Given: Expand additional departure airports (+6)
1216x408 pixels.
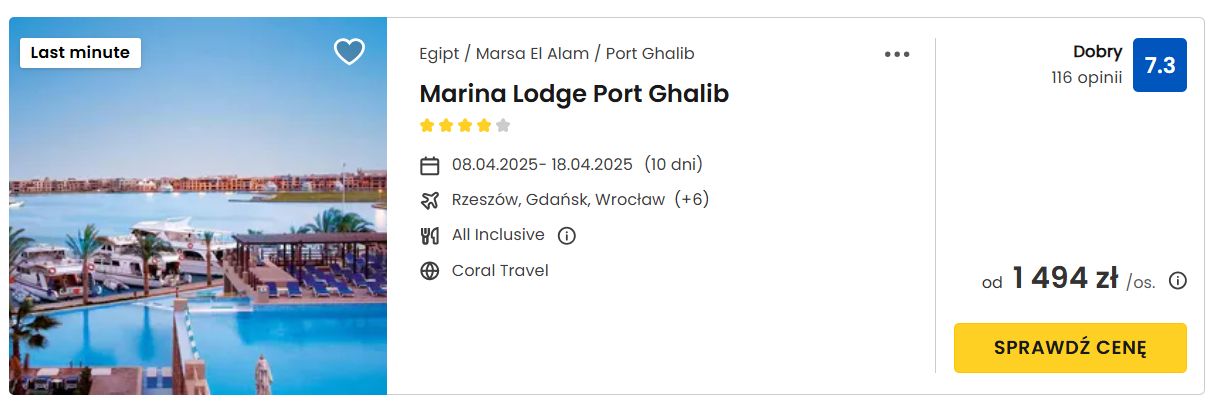Looking at the screenshot, I should pos(692,199).
